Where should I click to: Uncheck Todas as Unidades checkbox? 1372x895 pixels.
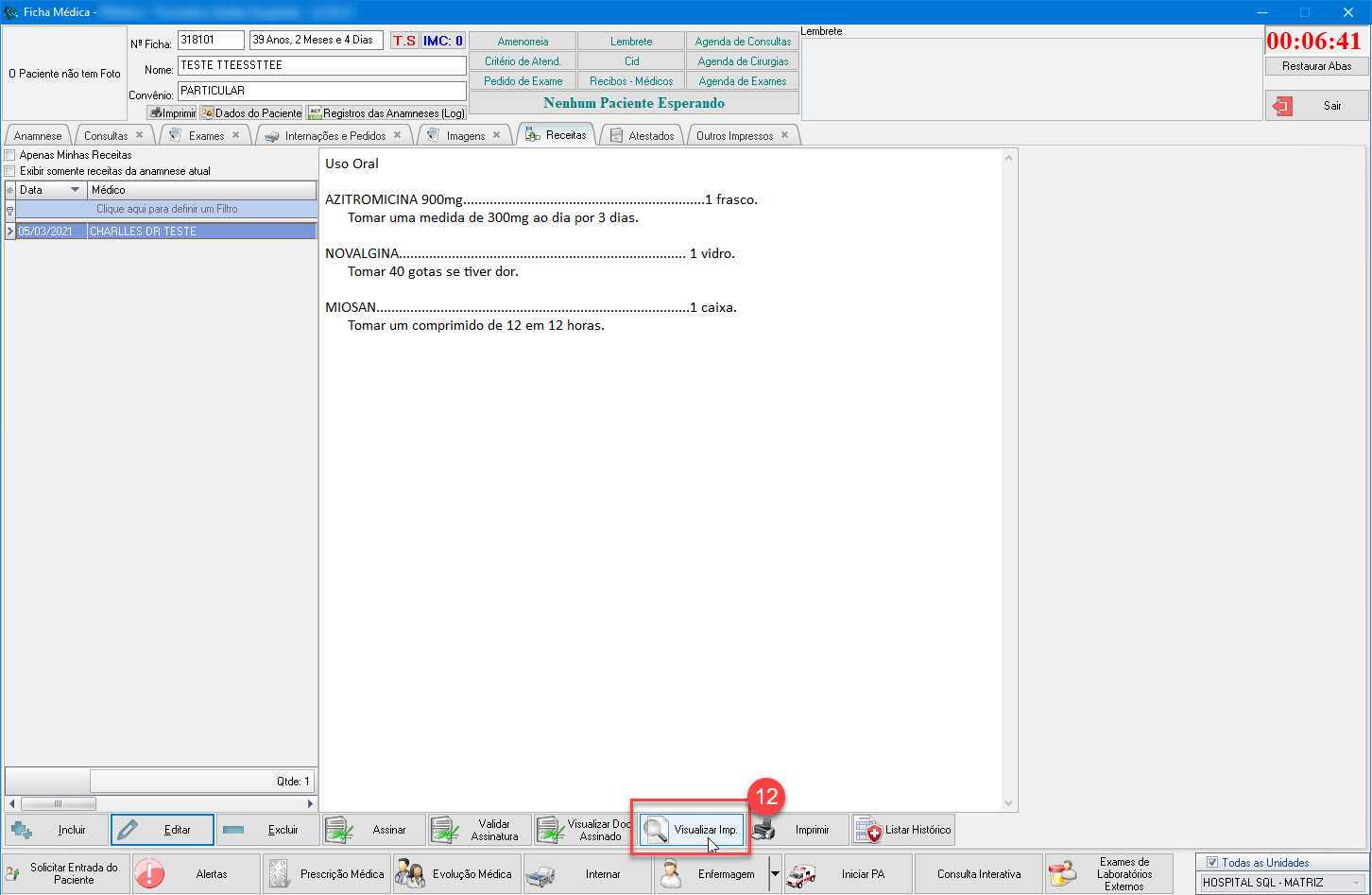tap(1212, 862)
